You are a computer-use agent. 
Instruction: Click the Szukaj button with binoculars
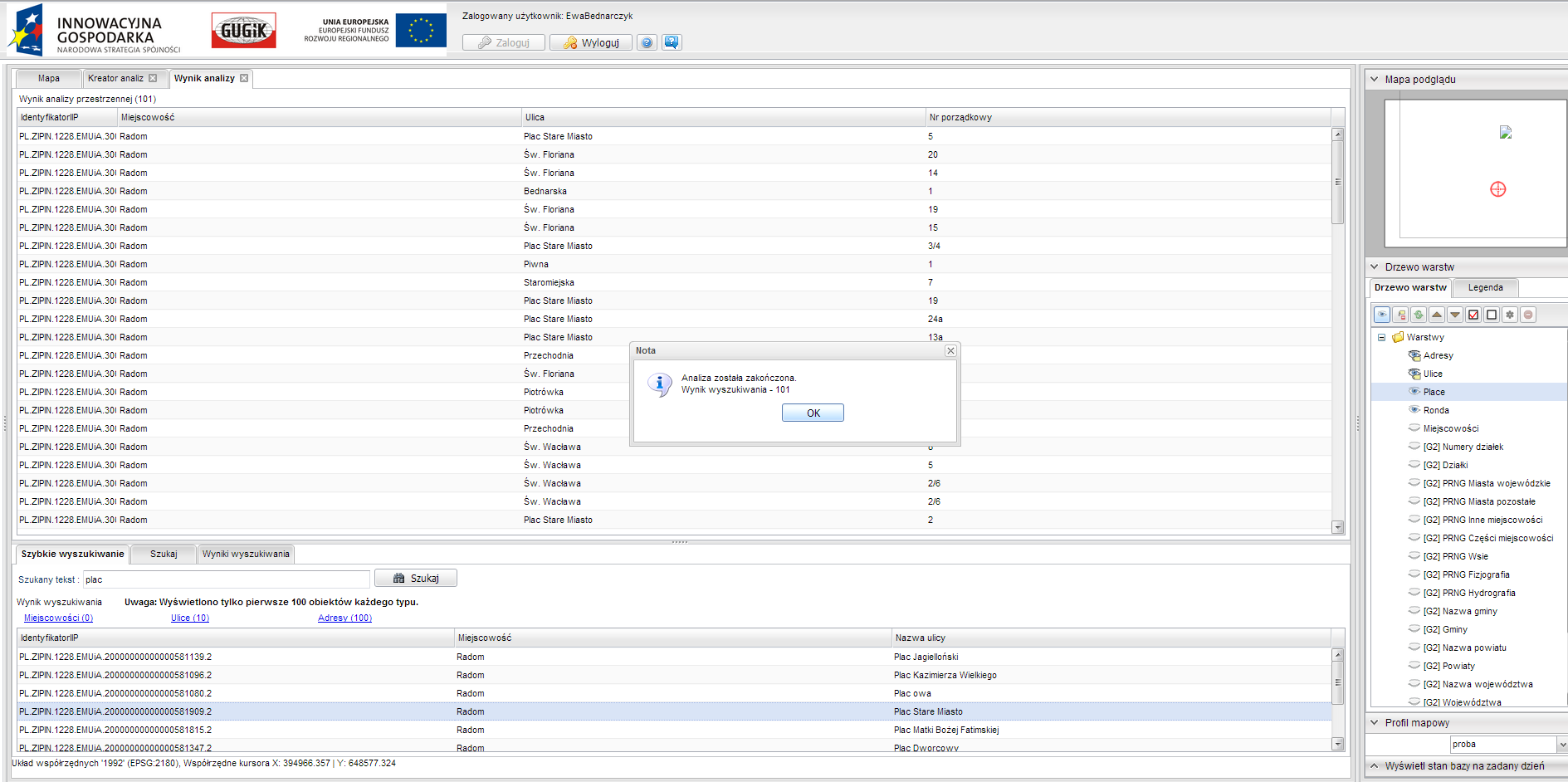pos(416,578)
